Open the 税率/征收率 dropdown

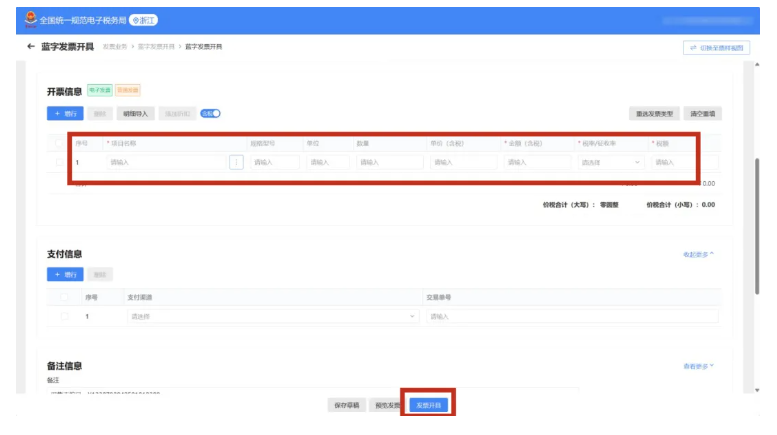(x=611, y=162)
